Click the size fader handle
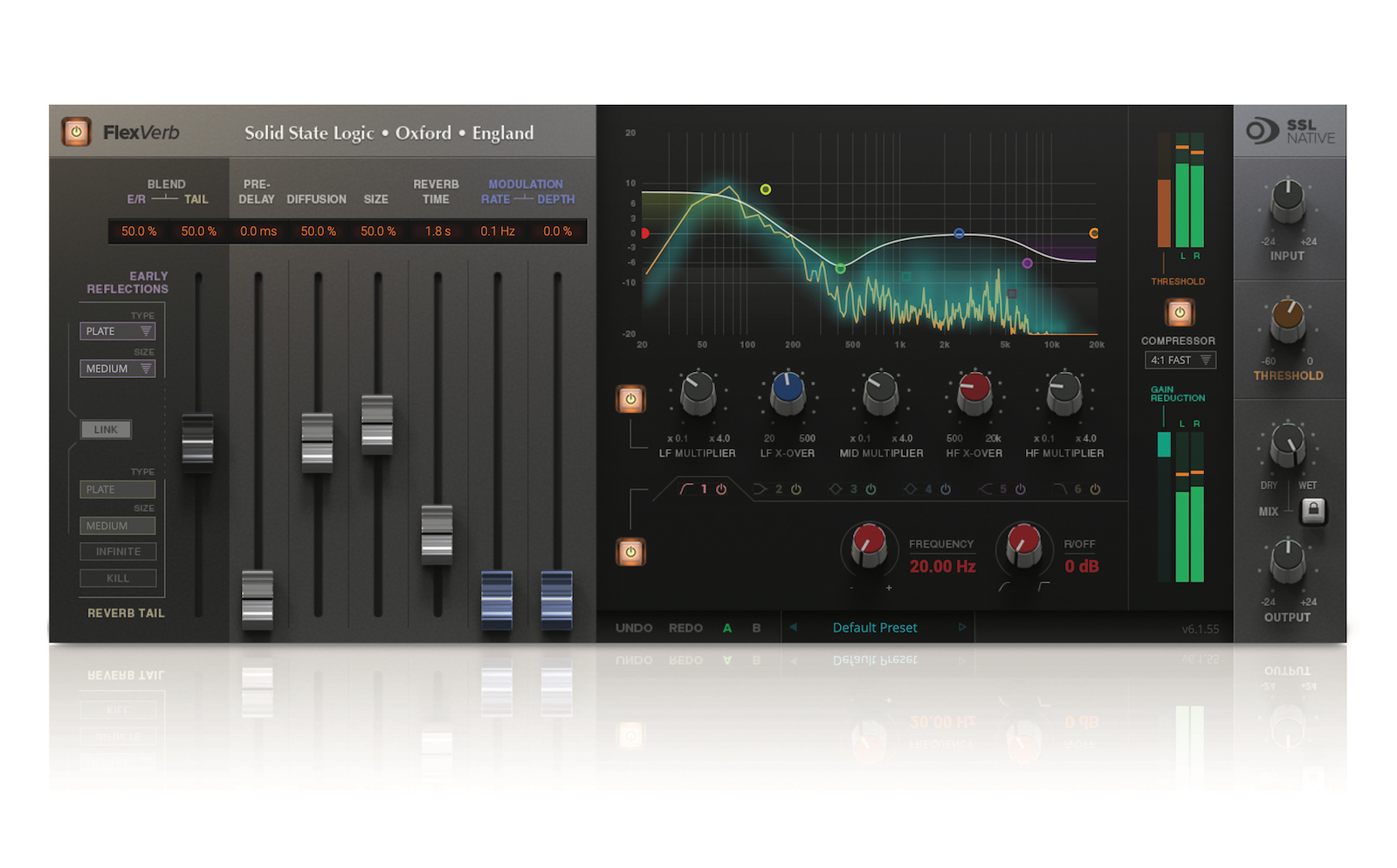 [377, 424]
